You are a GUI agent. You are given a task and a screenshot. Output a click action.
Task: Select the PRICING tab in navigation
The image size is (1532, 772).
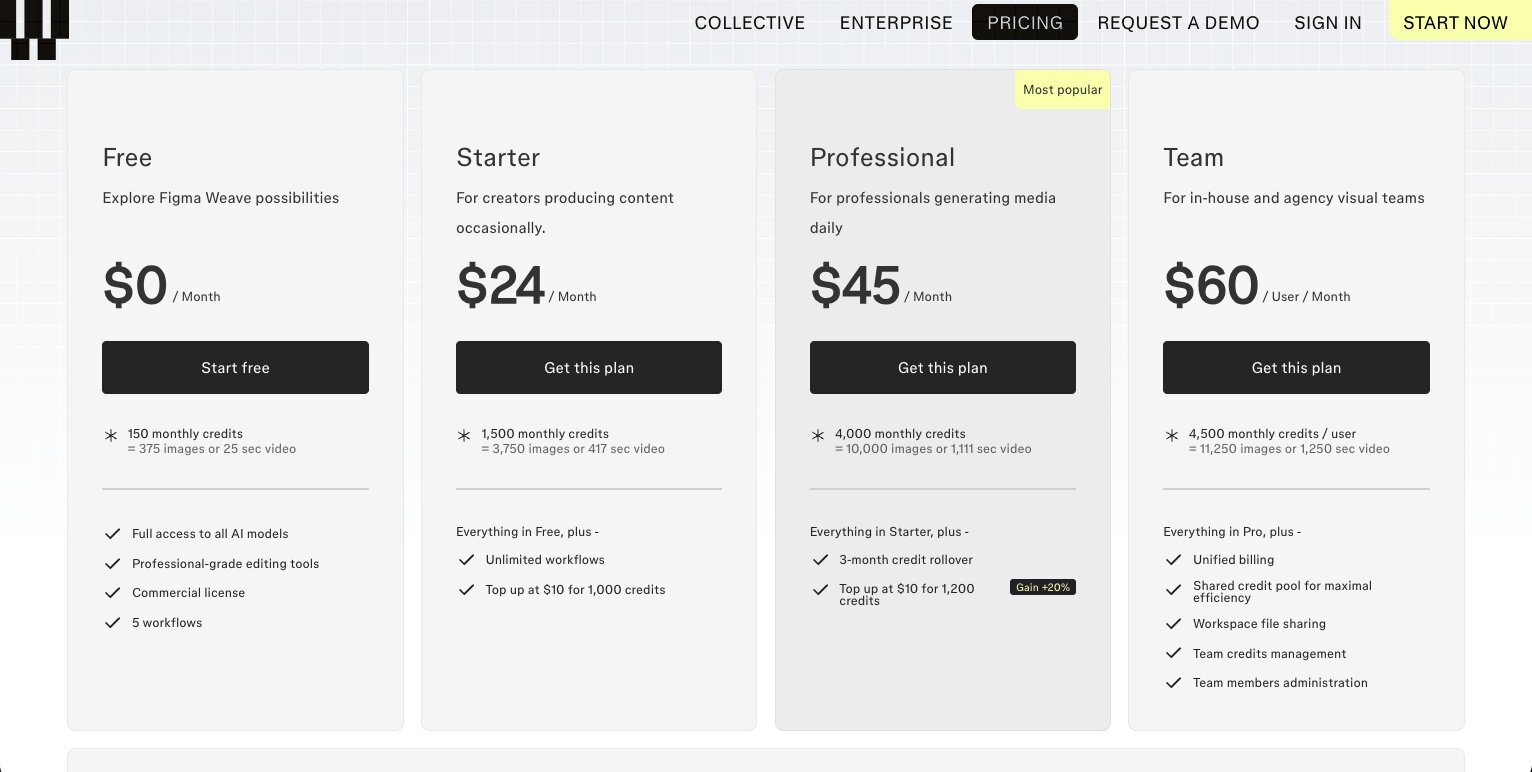coord(1024,22)
